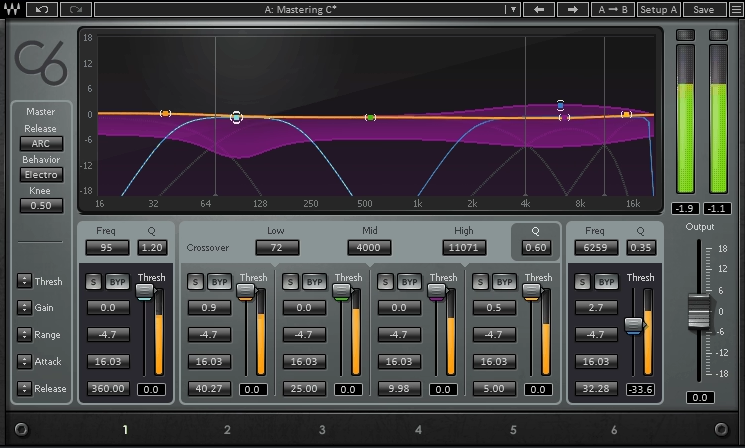Change the Master Release ARC mode
Screen dimensions: 745x448
tap(41, 143)
